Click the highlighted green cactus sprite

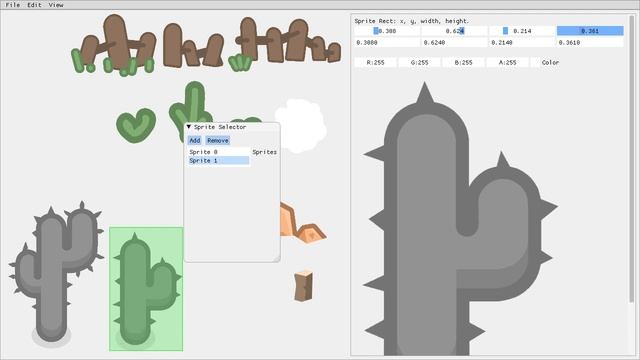pos(146,289)
